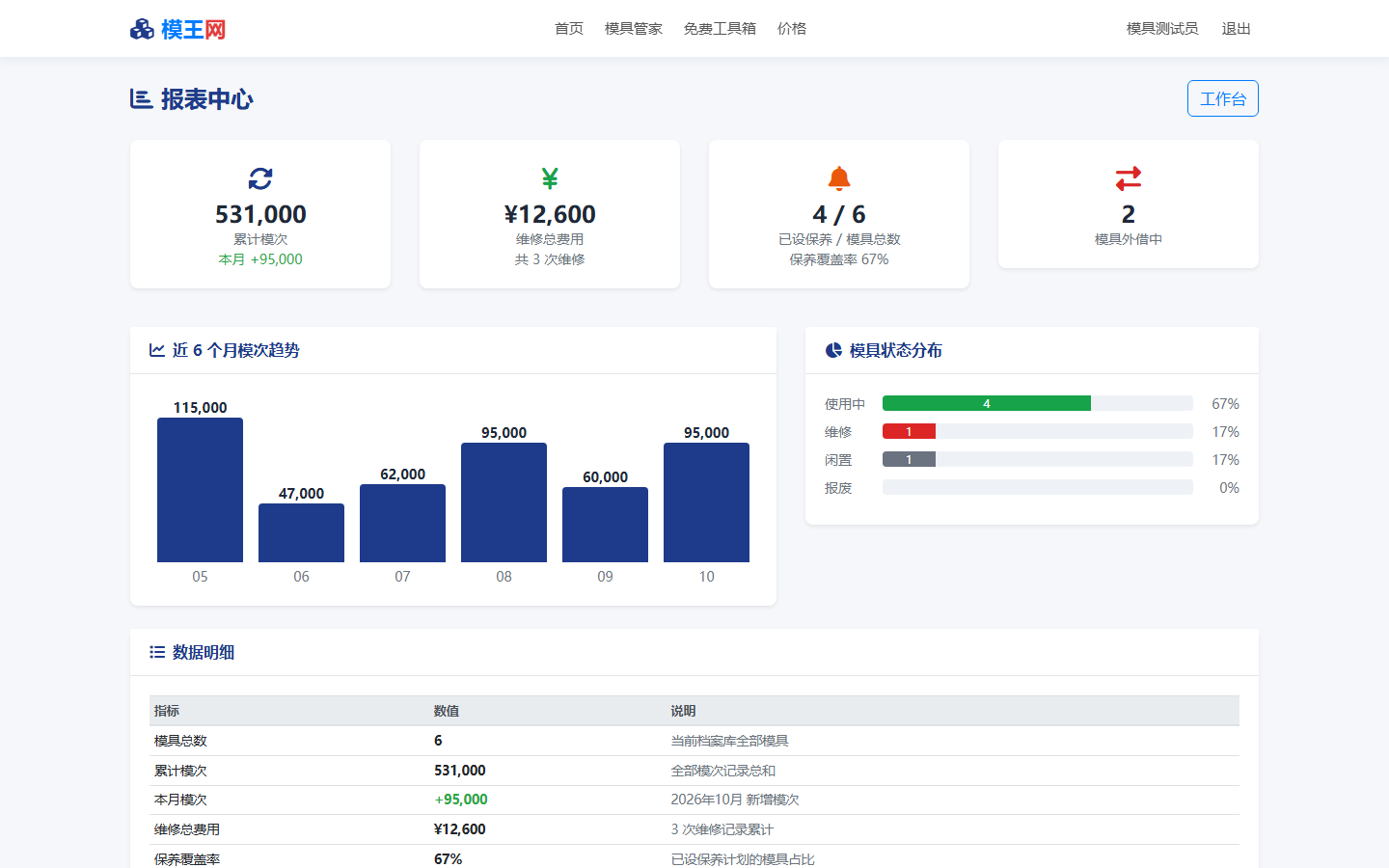Click the 本月 +95,000 text in the card
Screen dimensions: 1389x868
260,259
